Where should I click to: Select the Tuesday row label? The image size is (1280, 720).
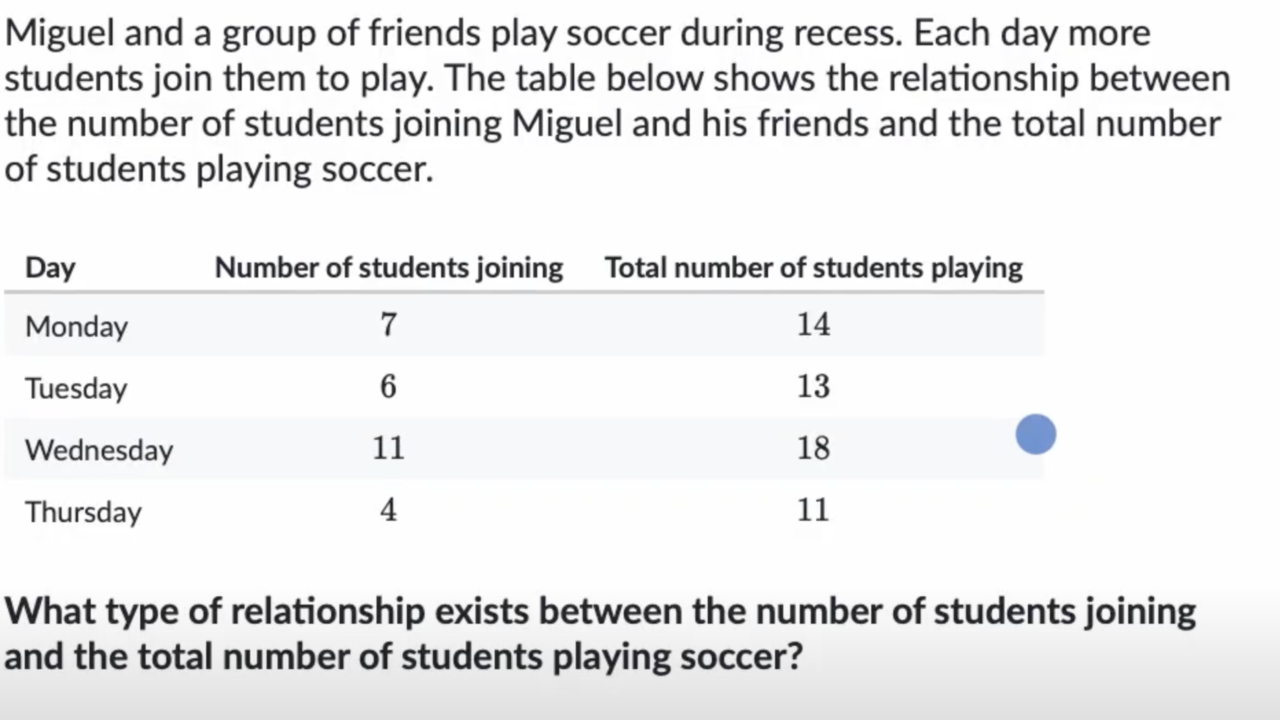click(76, 388)
